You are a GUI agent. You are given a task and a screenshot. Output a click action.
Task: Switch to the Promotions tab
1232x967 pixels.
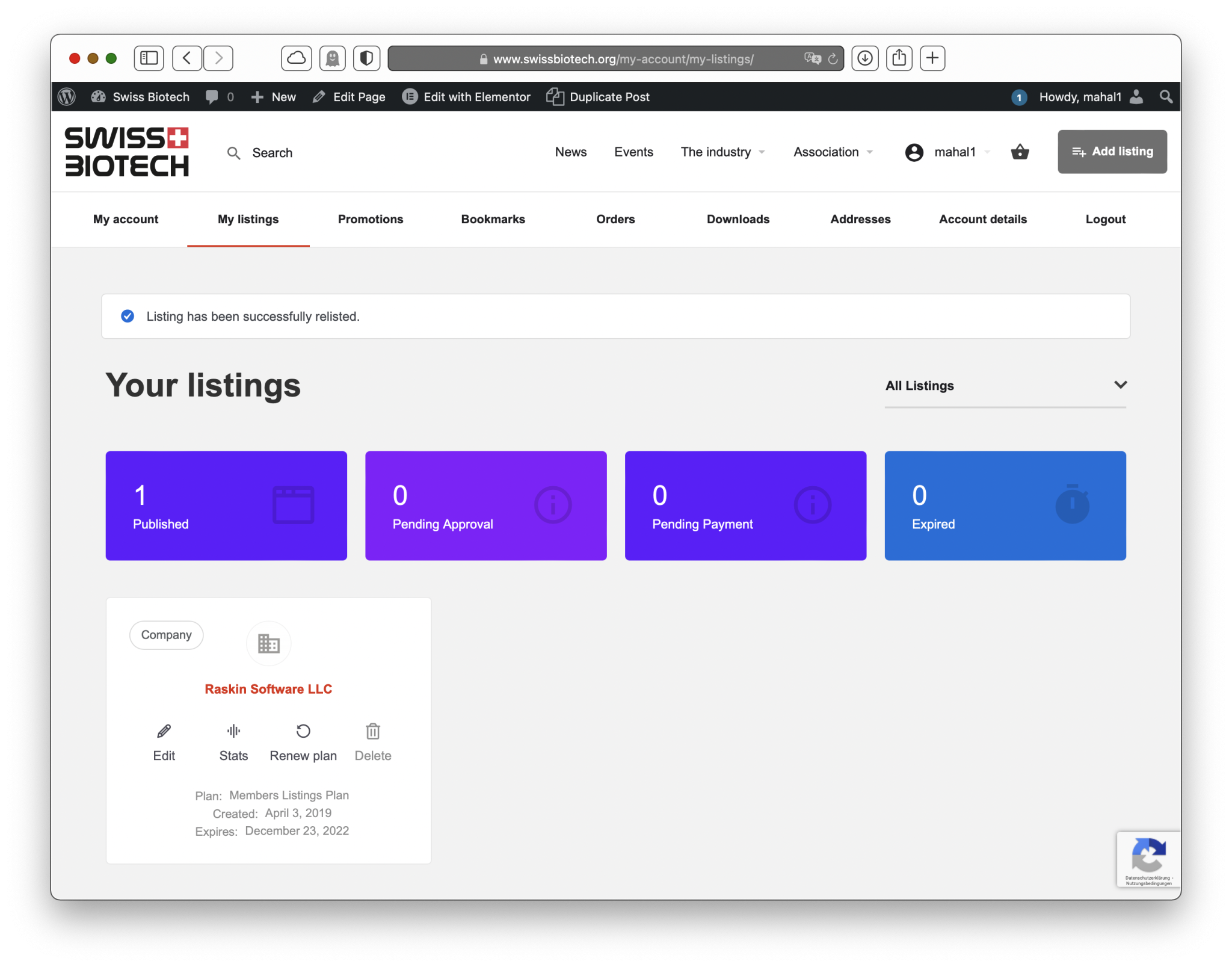click(371, 220)
